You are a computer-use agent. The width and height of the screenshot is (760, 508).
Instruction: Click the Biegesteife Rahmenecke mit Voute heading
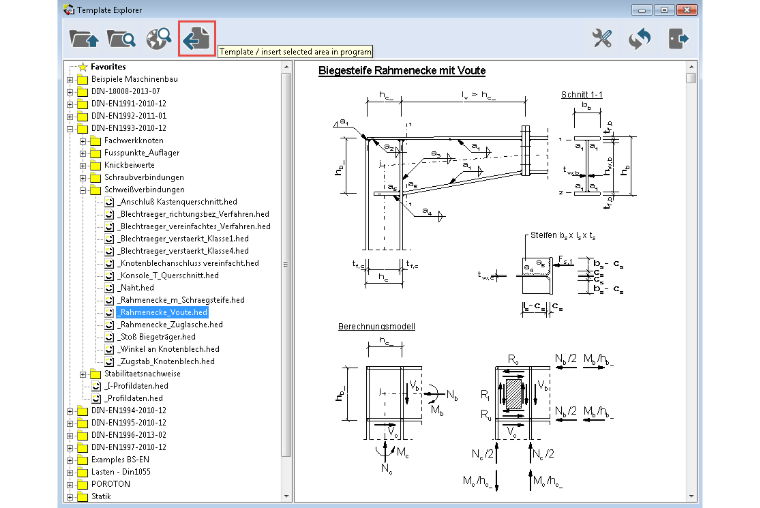pyautogui.click(x=402, y=71)
